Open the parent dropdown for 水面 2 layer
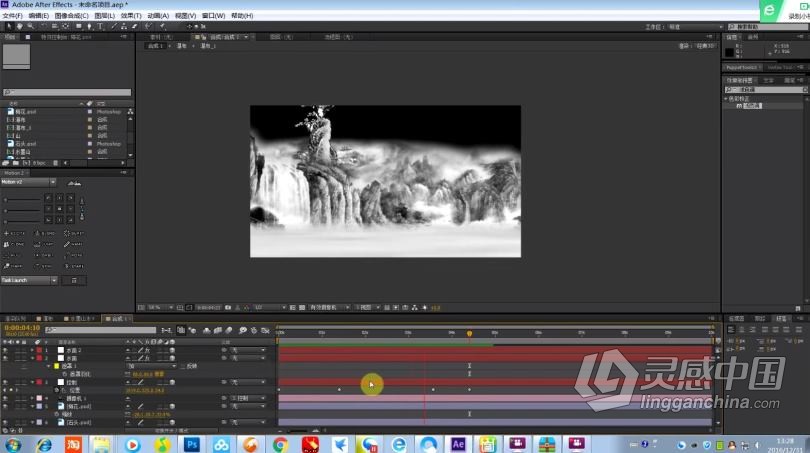 pos(248,350)
